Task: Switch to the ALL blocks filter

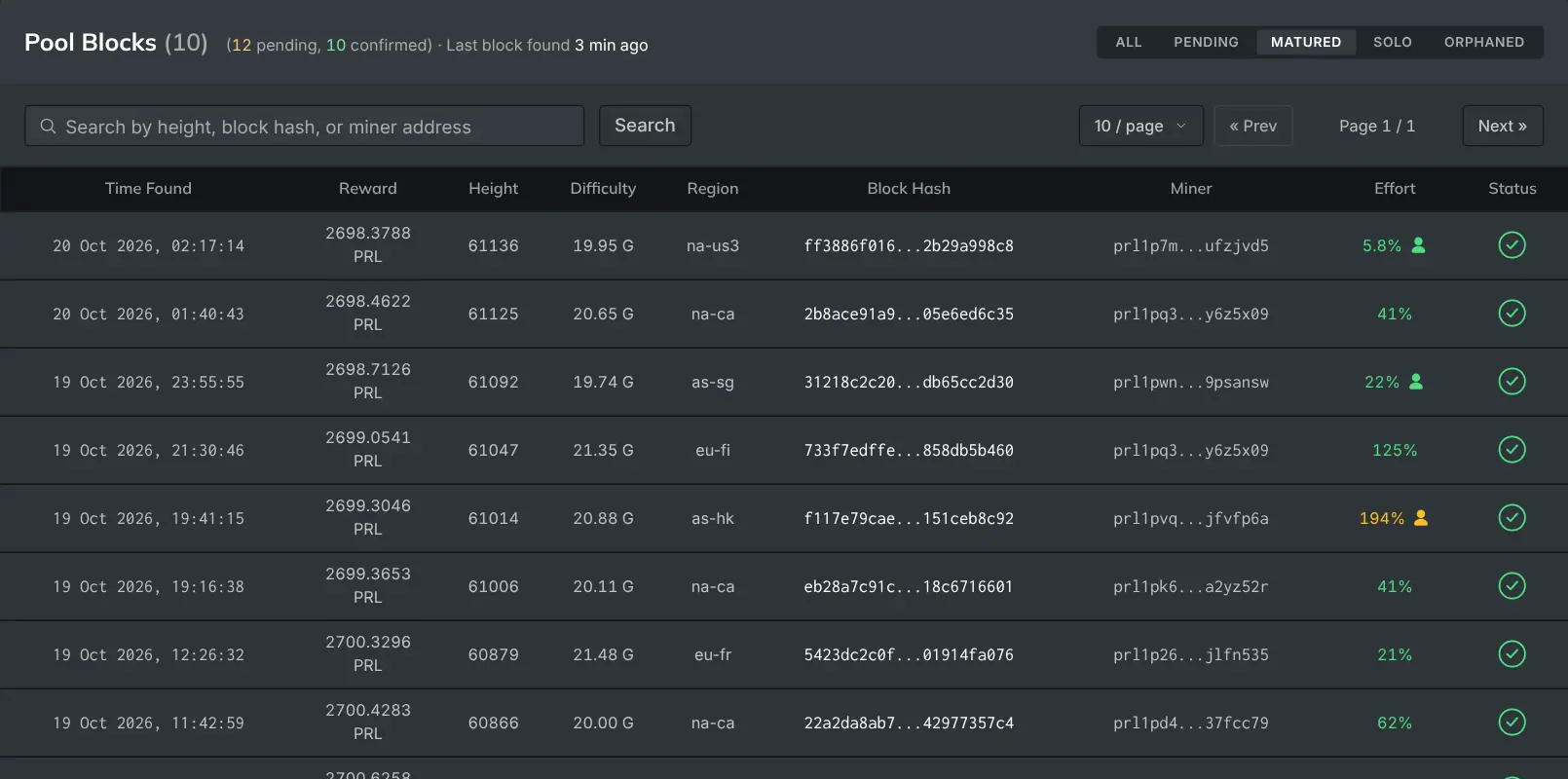Action: click(1129, 42)
